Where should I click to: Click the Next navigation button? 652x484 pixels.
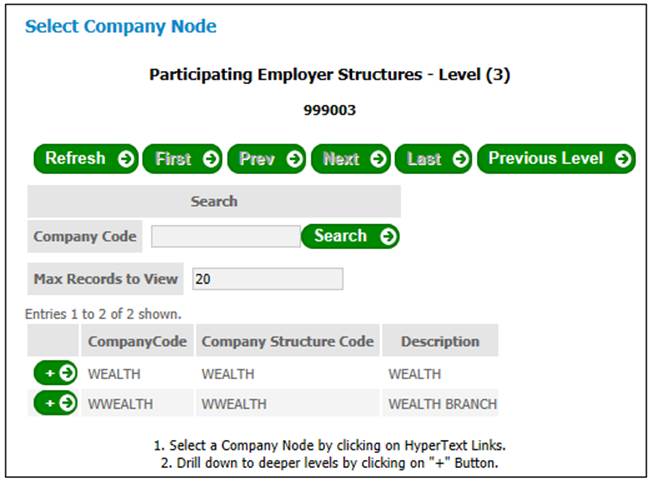pos(351,159)
